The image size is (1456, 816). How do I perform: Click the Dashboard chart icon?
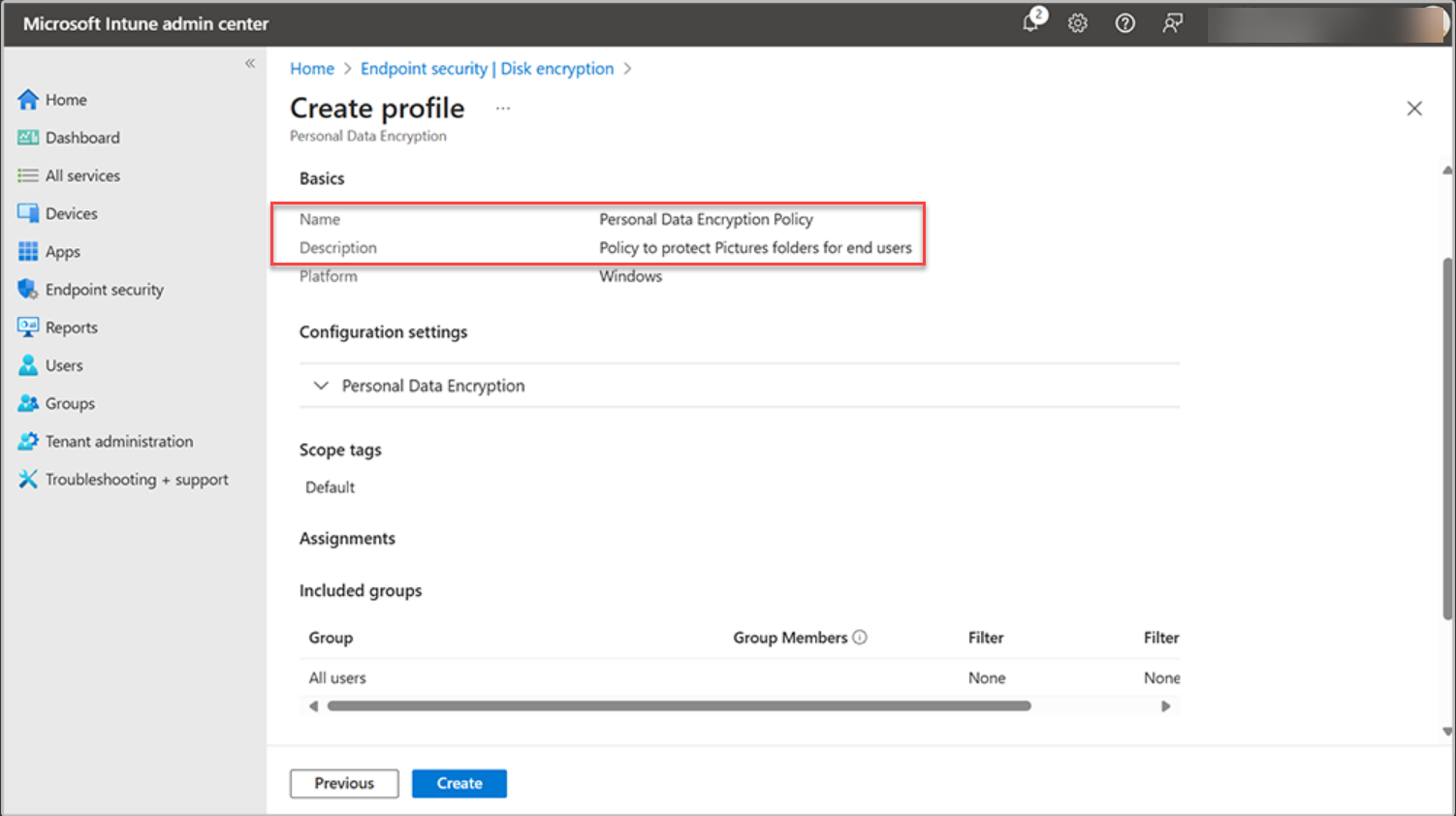coord(28,138)
